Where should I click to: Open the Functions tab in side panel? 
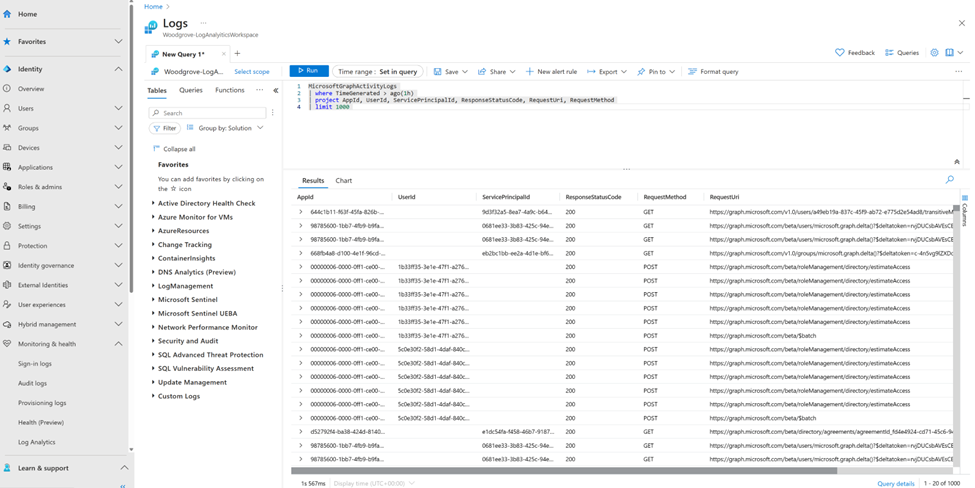point(229,90)
